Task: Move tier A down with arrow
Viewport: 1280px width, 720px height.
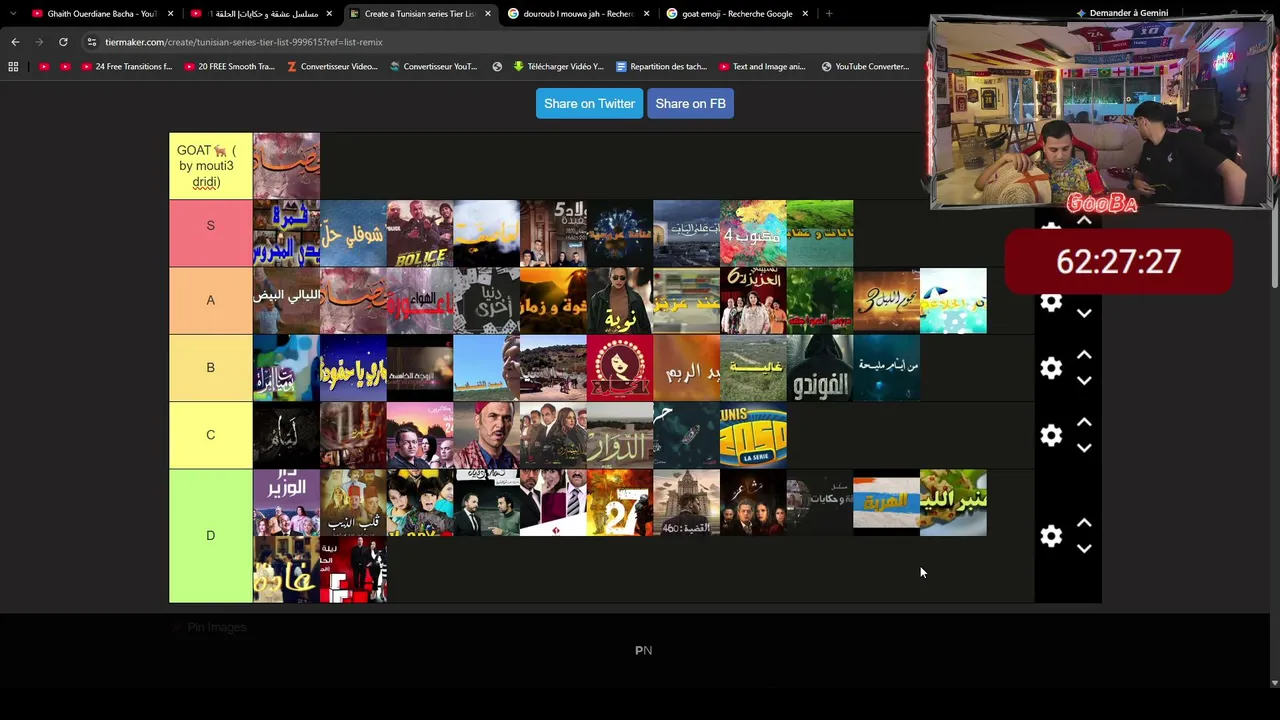Action: click(1084, 314)
